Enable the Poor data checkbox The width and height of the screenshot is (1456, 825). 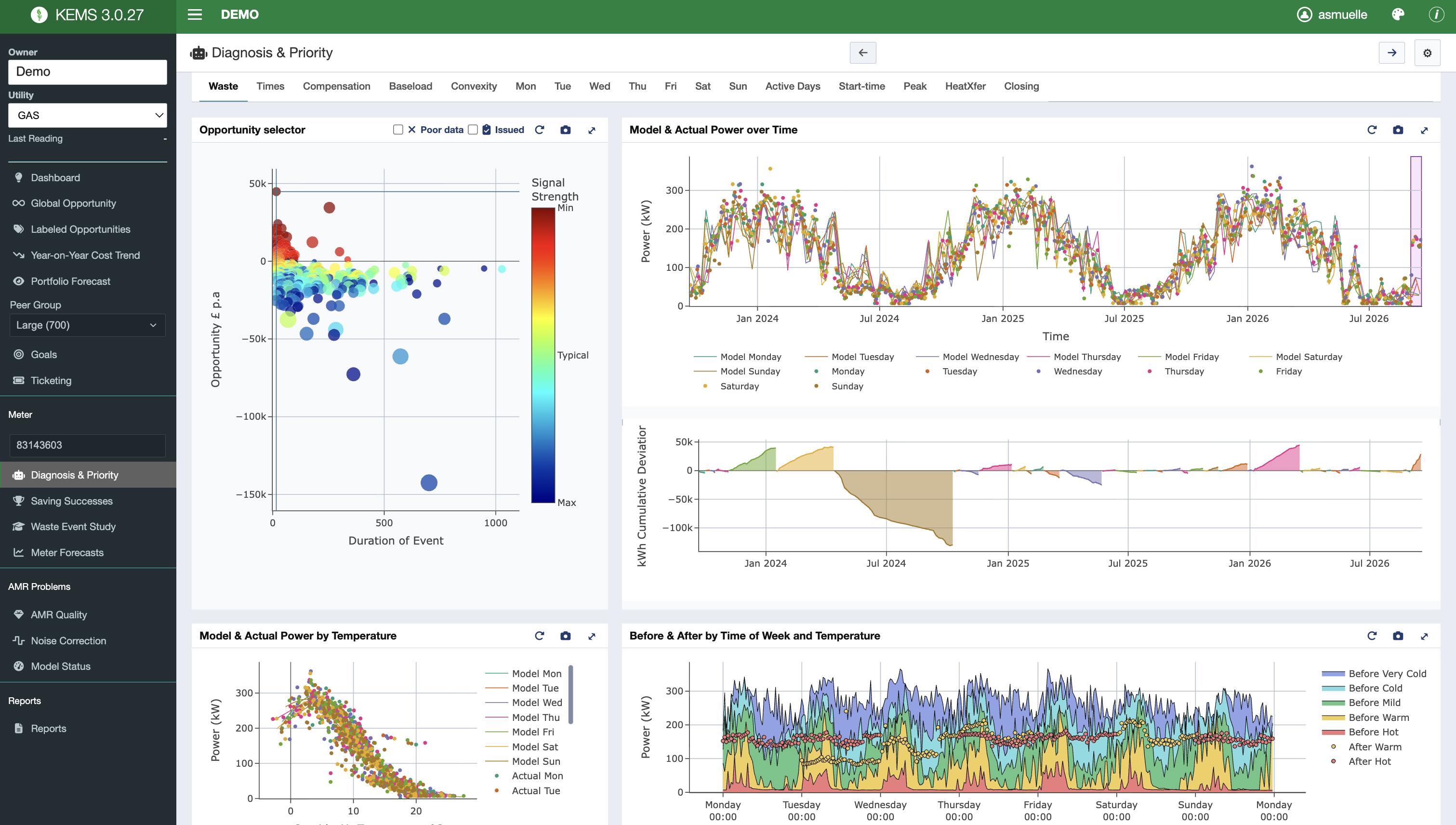[398, 130]
